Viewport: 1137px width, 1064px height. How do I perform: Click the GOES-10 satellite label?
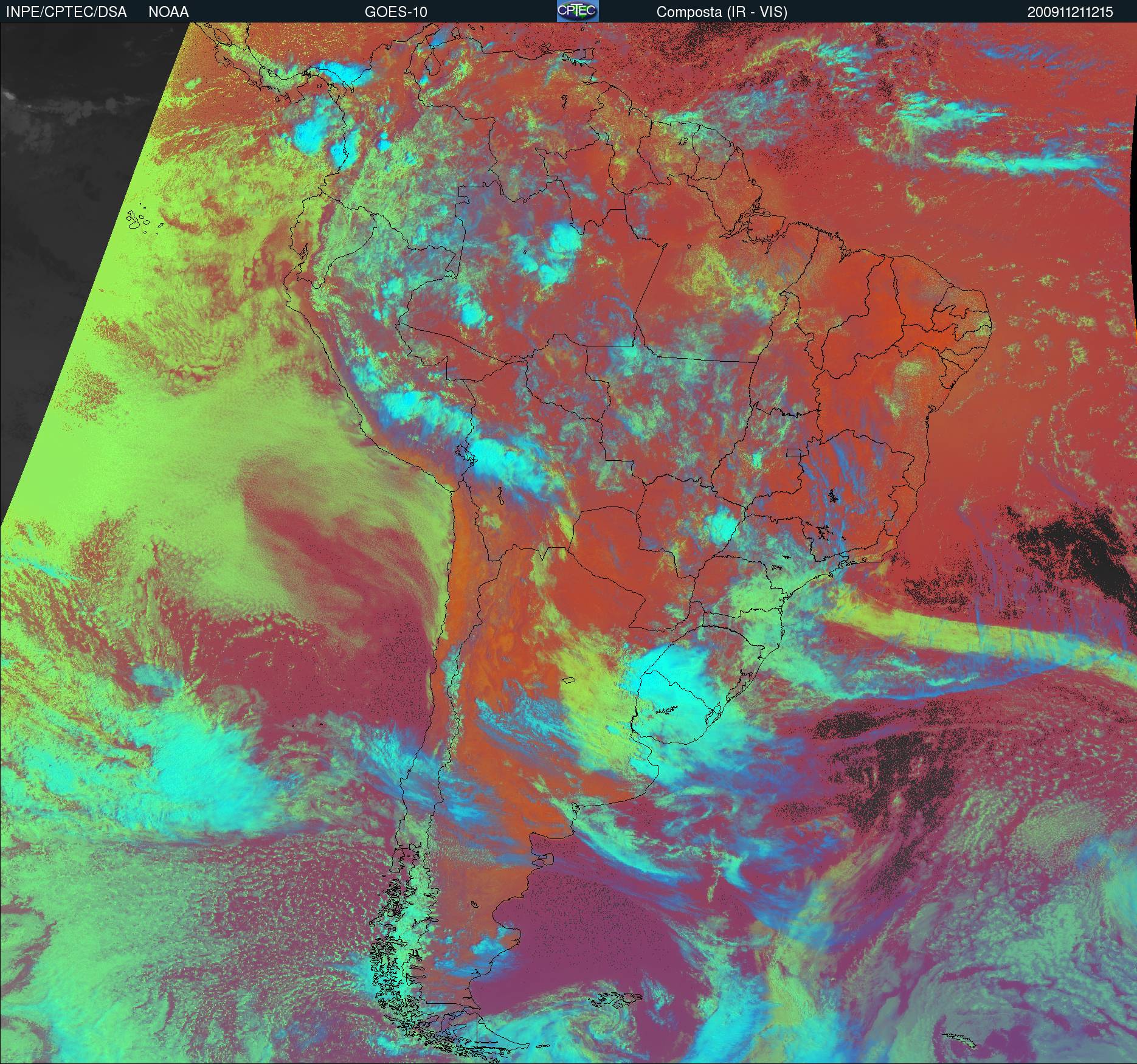(396, 12)
